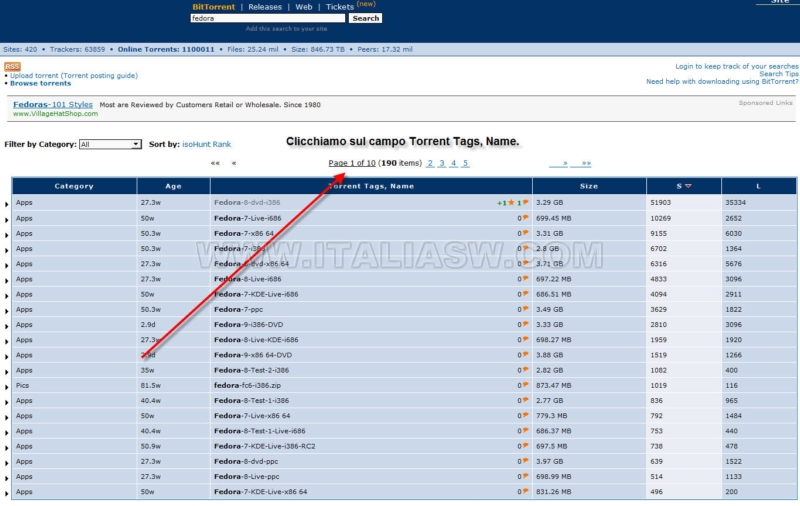Sort by the Torrent Tags, Name column header
The width and height of the screenshot is (800, 506).
372,186
